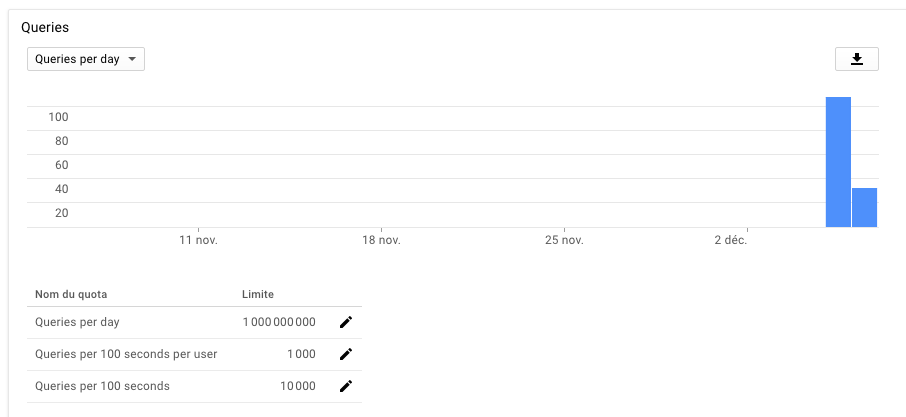906x417 pixels.
Task: Click the Queries per day table row
Action: click(77, 322)
